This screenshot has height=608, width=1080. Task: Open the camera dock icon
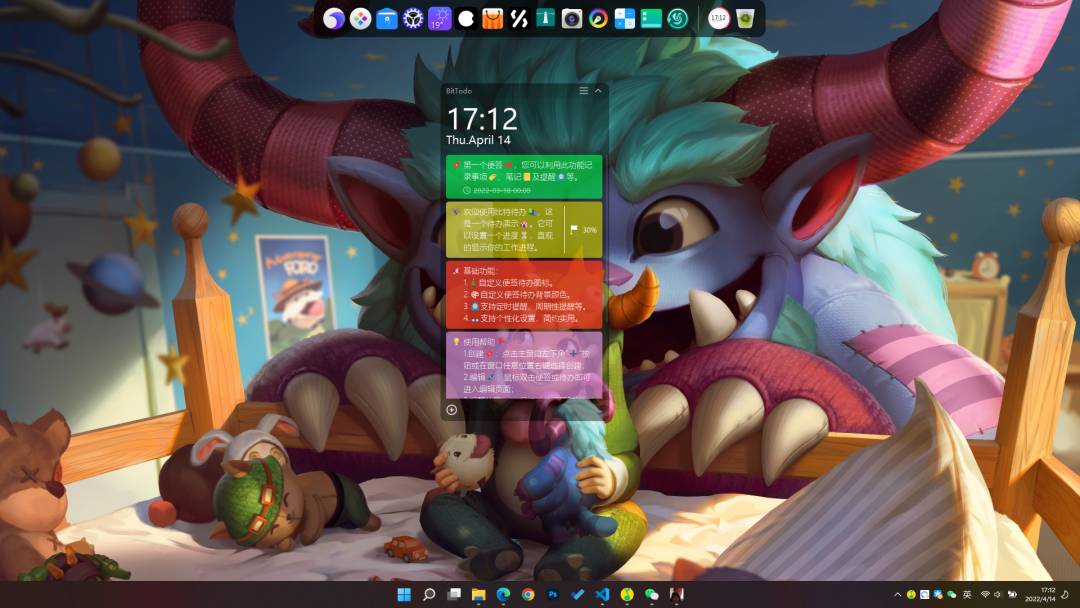pos(572,19)
